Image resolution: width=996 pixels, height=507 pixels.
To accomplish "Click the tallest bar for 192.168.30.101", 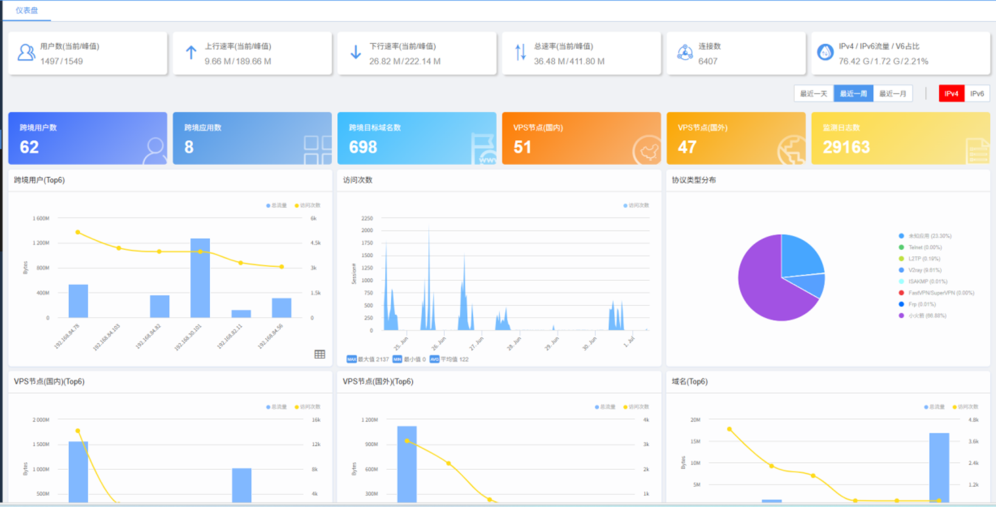I will (200, 278).
